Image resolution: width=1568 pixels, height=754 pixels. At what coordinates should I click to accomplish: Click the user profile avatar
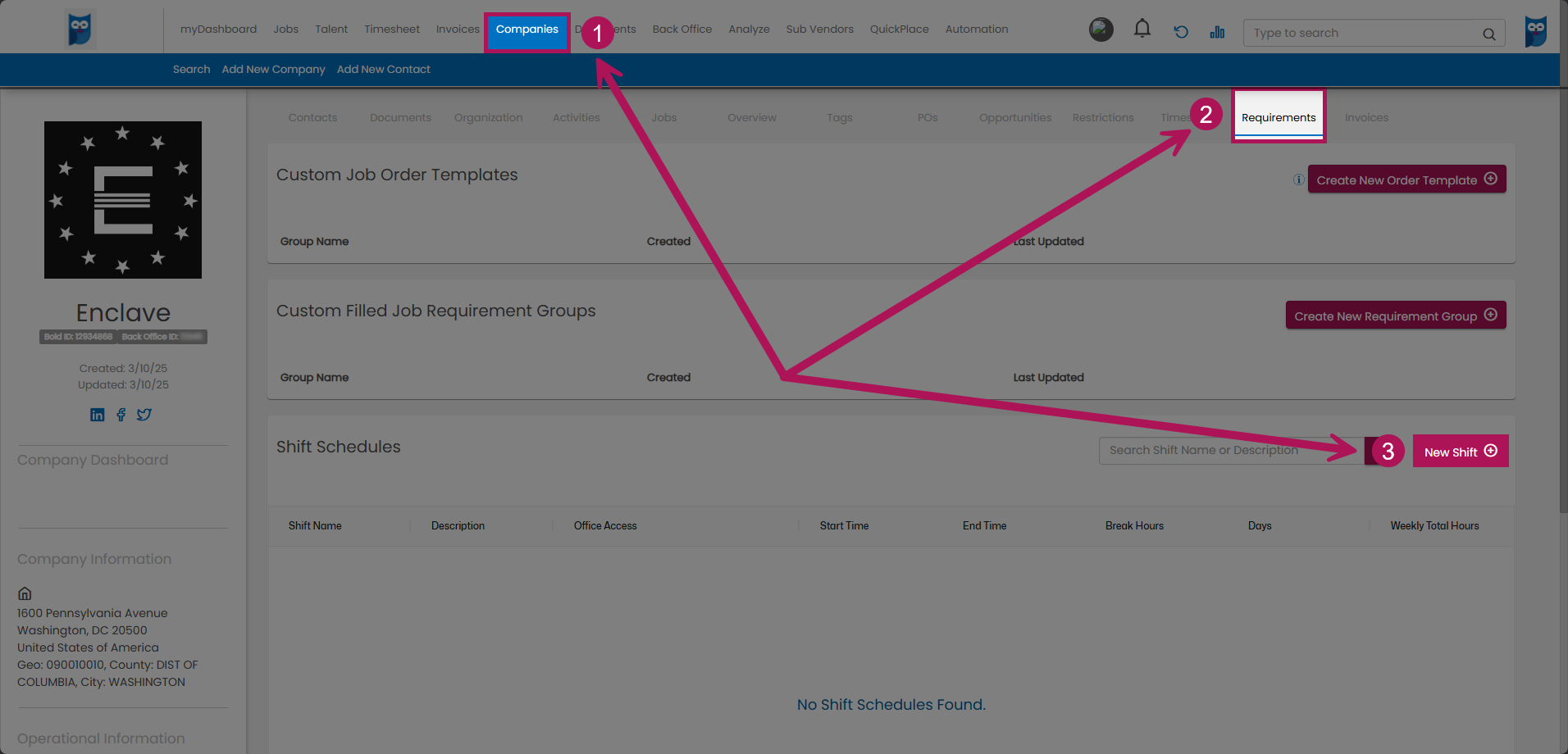click(x=1101, y=30)
